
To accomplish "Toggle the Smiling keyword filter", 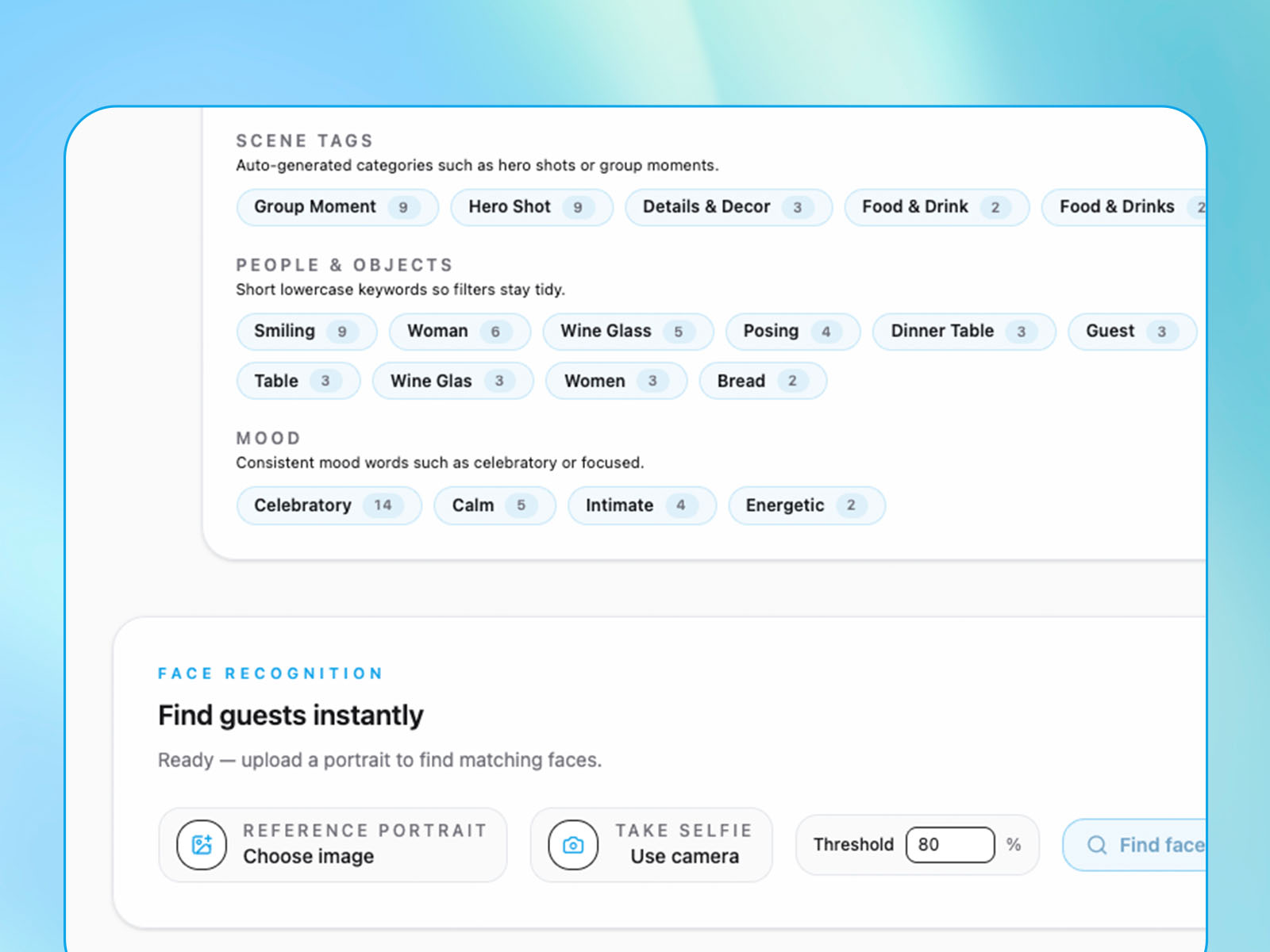I will coord(306,331).
